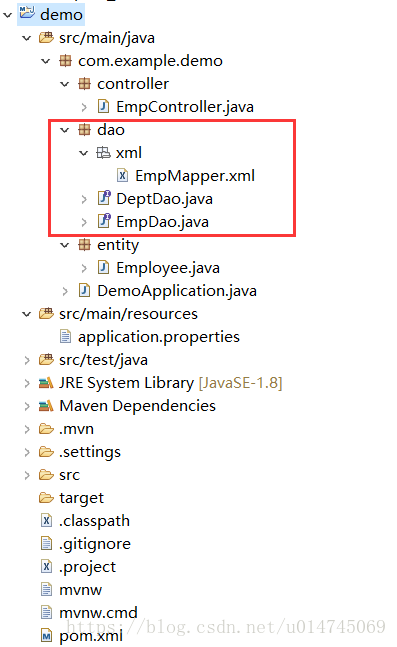Select the EmpMapper.xml file name
This screenshot has height=647, width=397.
195,176
